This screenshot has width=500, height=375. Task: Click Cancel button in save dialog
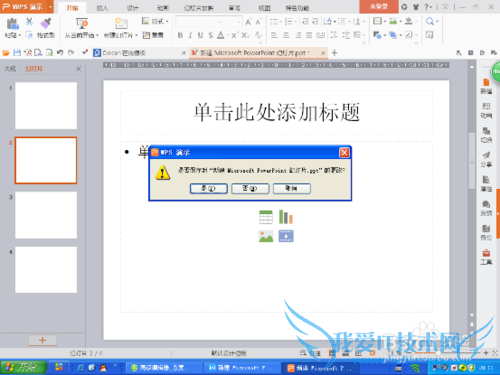(292, 188)
